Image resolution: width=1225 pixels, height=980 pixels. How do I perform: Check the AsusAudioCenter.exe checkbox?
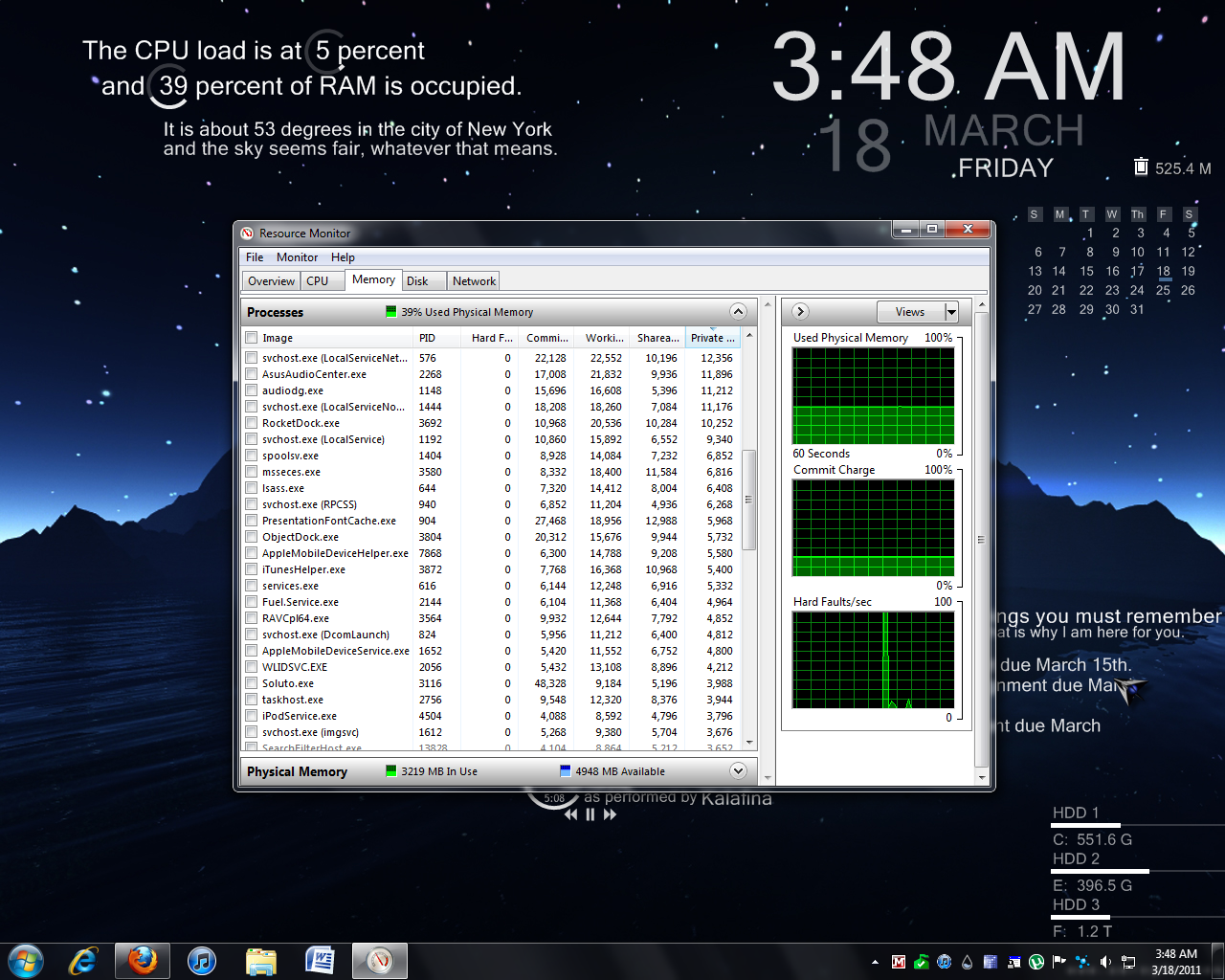[252, 374]
